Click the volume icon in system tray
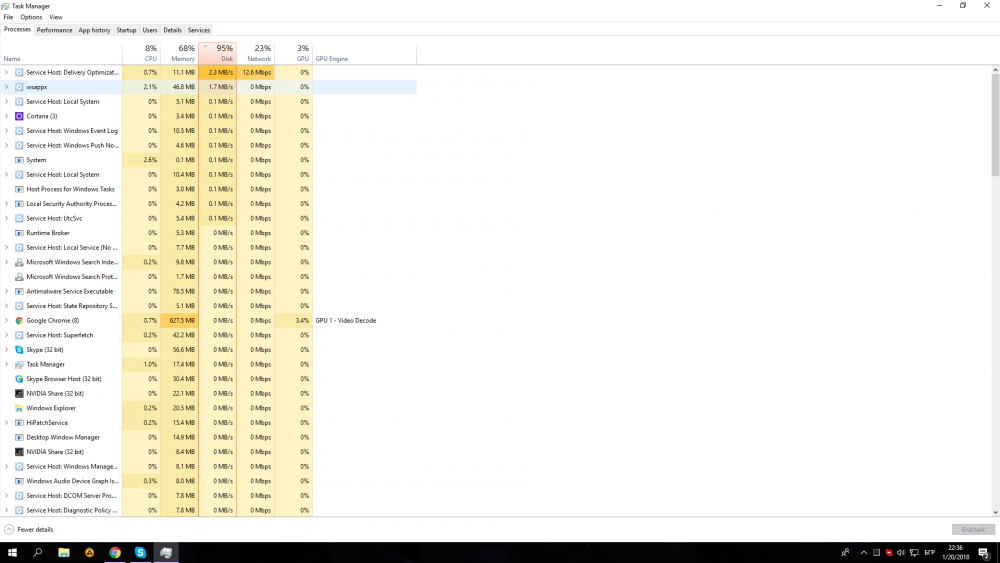The image size is (1000, 563). click(x=901, y=553)
